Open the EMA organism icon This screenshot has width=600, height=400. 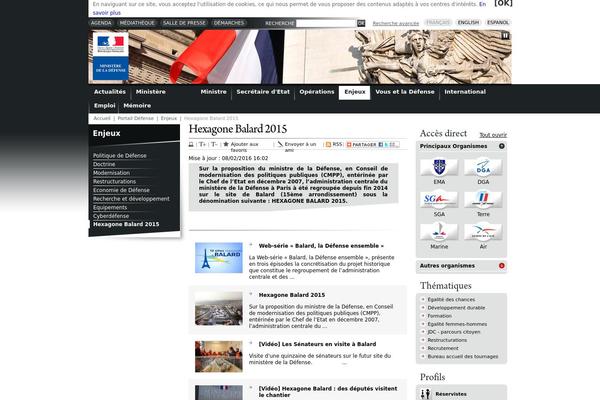tap(439, 168)
